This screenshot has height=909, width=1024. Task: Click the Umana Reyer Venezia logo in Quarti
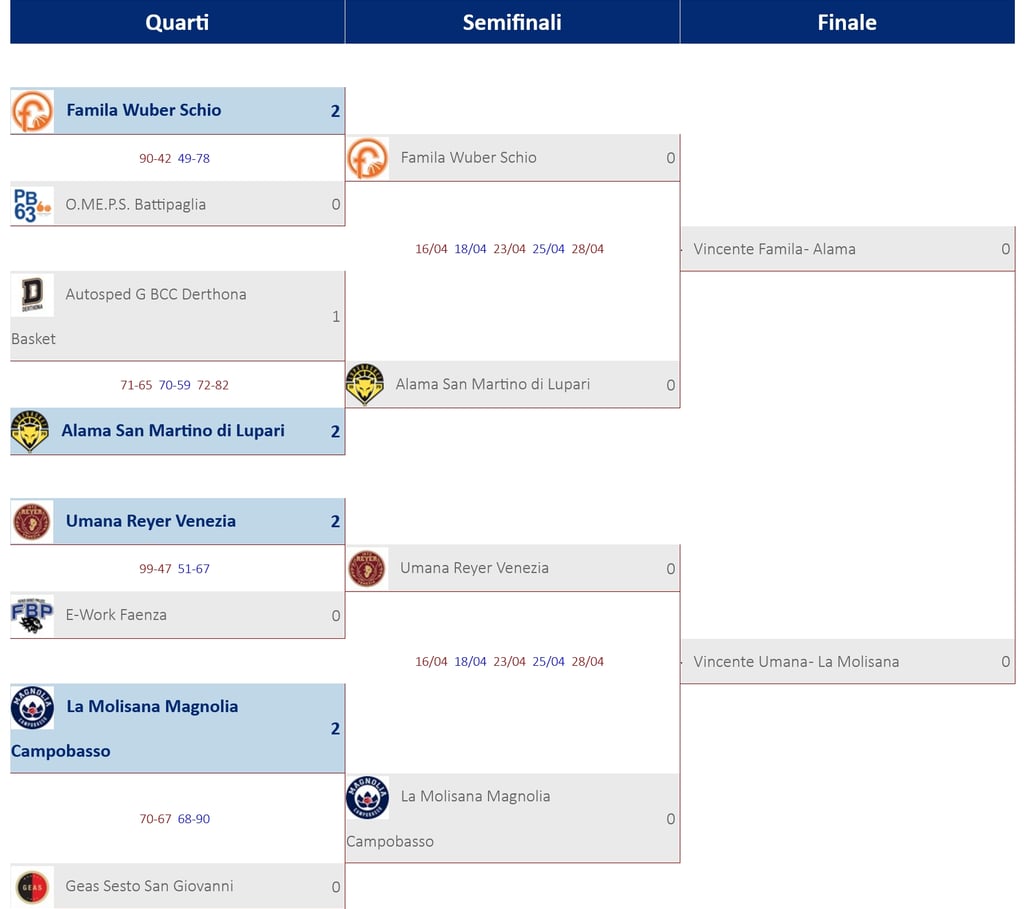pos(32,522)
